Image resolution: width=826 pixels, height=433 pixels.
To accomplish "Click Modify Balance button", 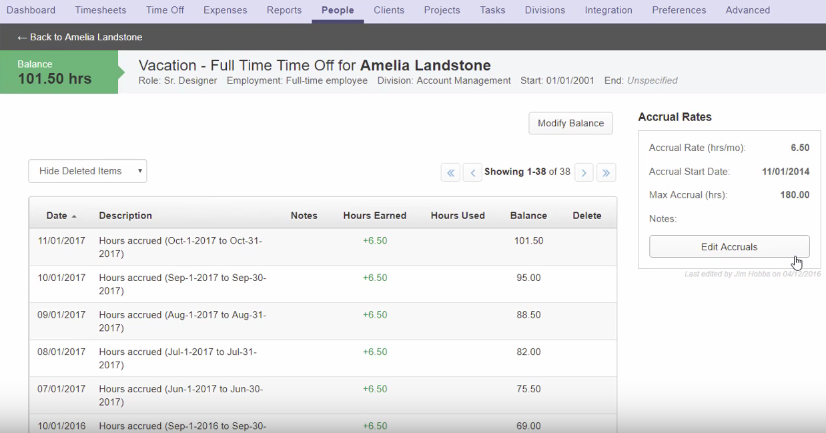I will [x=570, y=123].
